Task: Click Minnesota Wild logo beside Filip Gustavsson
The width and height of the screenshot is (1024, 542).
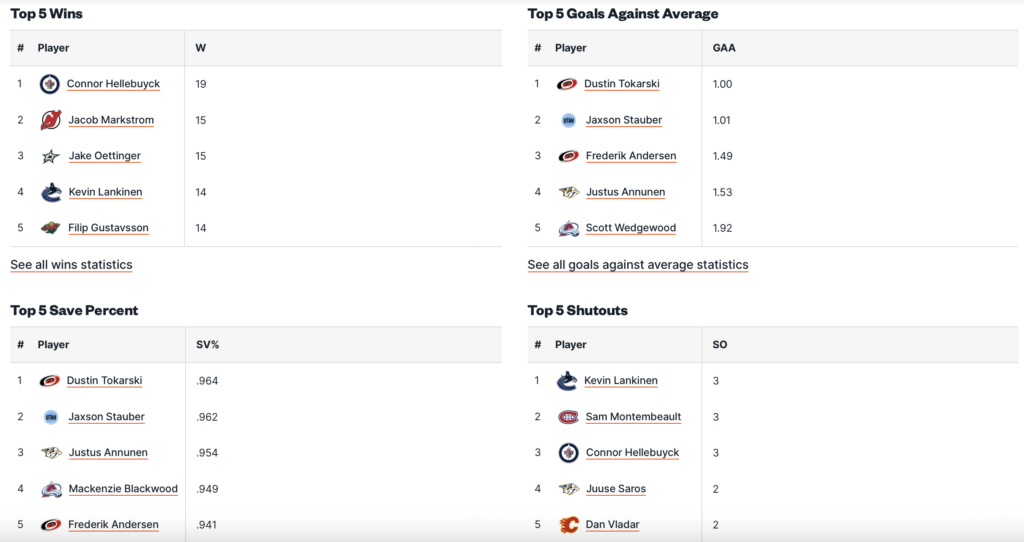Action: pyautogui.click(x=50, y=228)
